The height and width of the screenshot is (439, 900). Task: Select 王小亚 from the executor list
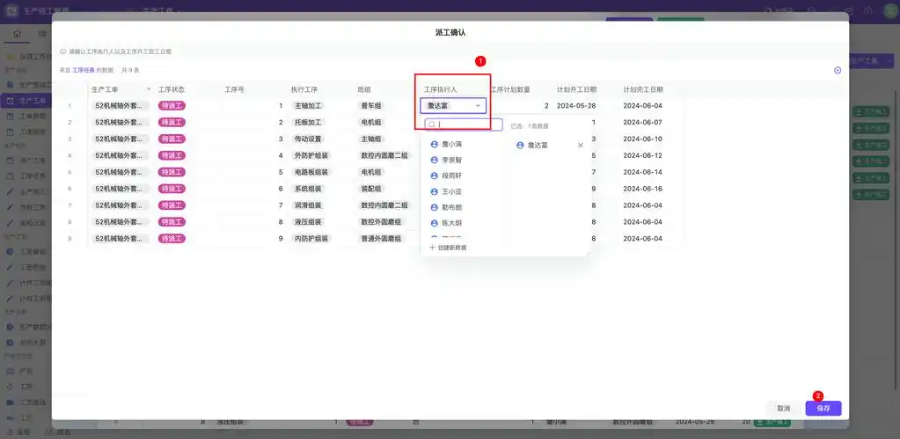(452, 192)
